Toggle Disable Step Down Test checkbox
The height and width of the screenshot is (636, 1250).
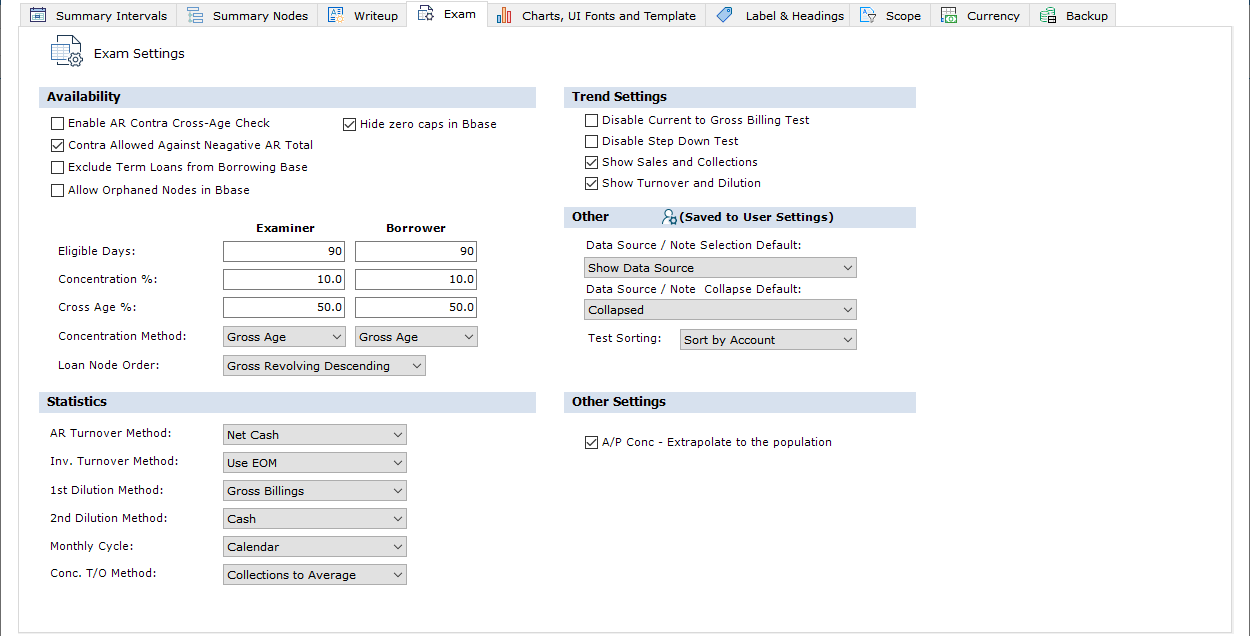coord(591,142)
